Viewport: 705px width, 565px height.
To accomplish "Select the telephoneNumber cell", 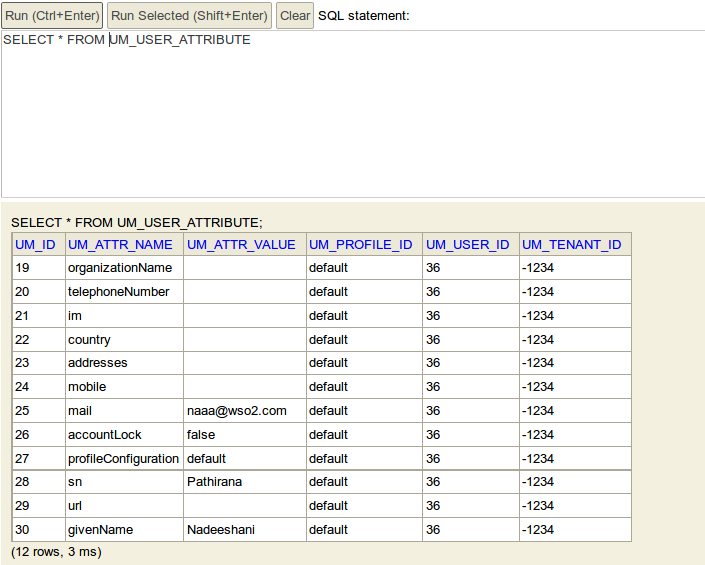I will point(125,292).
